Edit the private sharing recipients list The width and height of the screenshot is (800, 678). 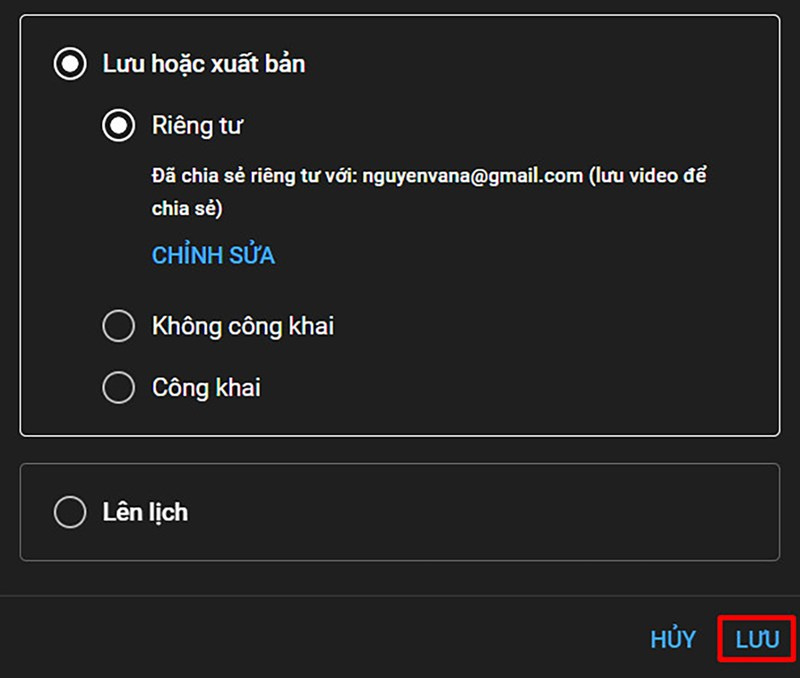pyautogui.click(x=213, y=255)
